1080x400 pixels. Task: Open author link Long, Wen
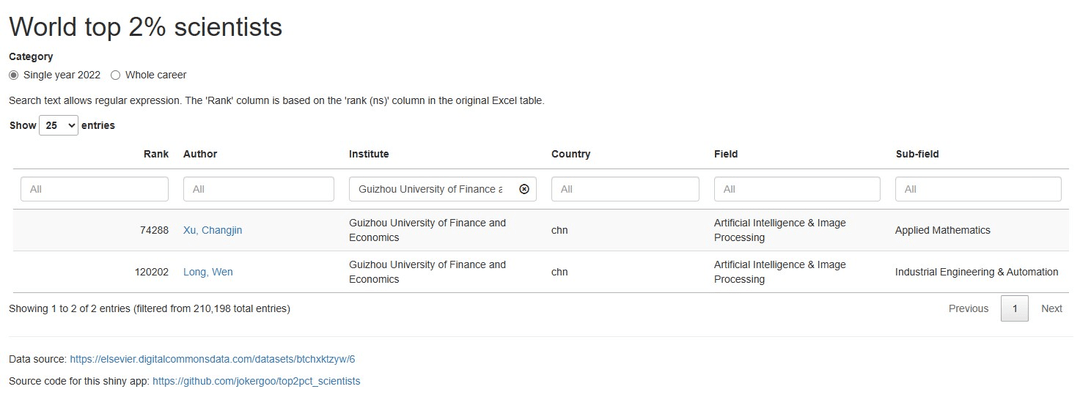pos(208,272)
